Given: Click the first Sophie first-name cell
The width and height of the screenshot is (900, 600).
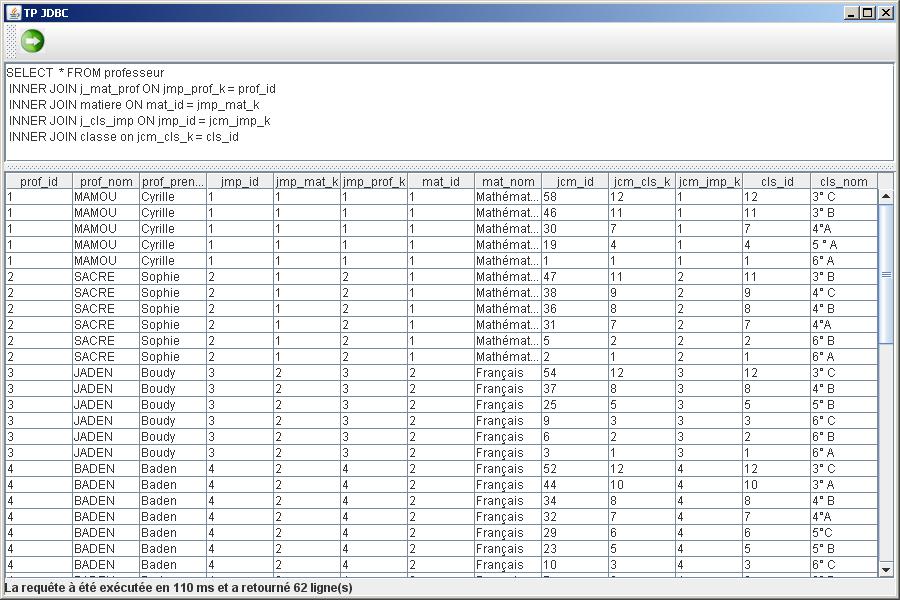Looking at the screenshot, I should pyautogui.click(x=172, y=277).
